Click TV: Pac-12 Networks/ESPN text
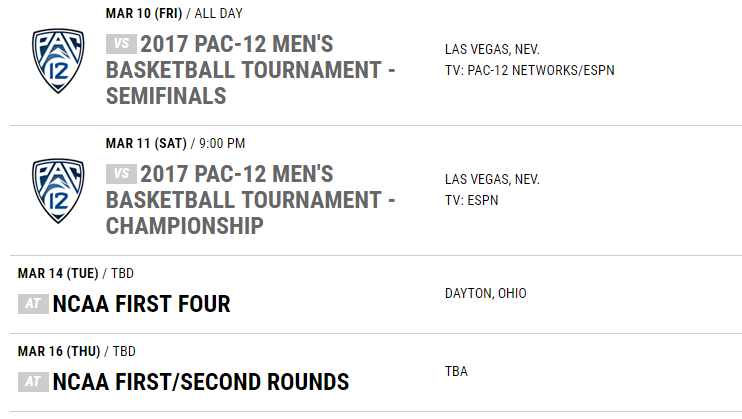 tap(530, 71)
